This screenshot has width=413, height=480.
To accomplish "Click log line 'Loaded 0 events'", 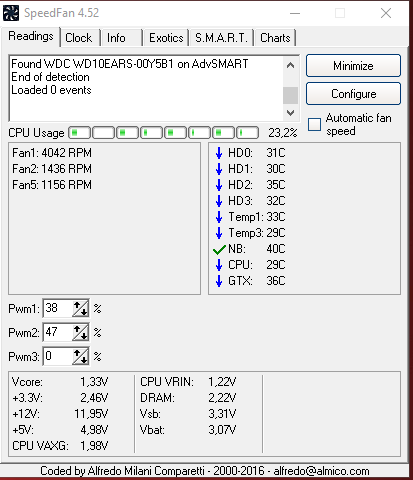I will point(51,90).
